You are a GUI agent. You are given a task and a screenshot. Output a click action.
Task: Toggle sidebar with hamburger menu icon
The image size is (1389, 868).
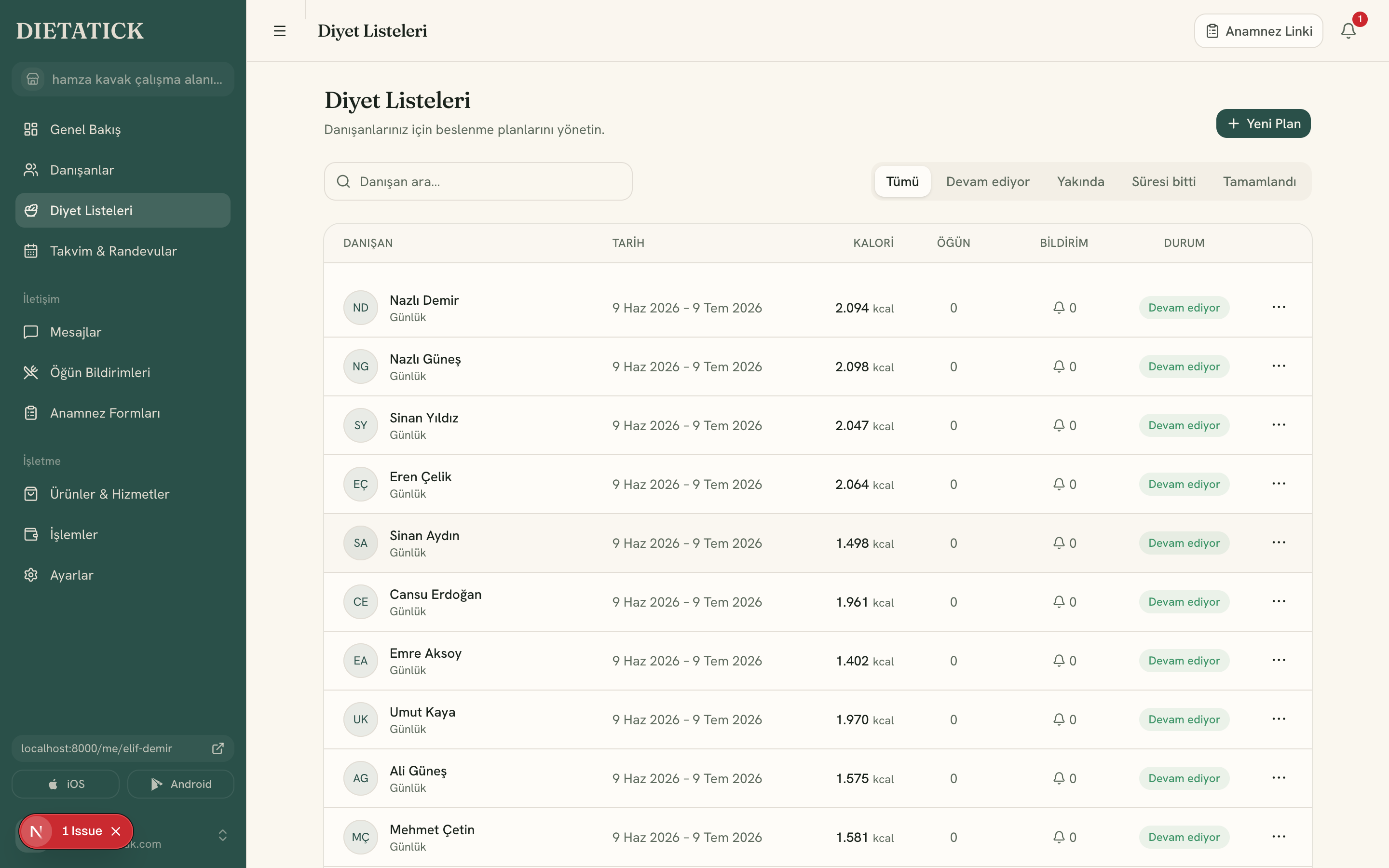pos(280,31)
